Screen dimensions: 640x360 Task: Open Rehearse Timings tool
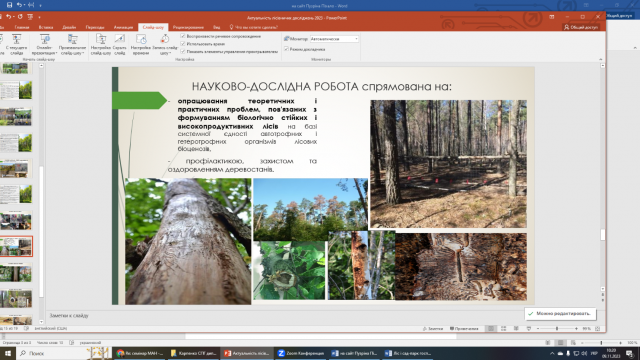tap(141, 44)
